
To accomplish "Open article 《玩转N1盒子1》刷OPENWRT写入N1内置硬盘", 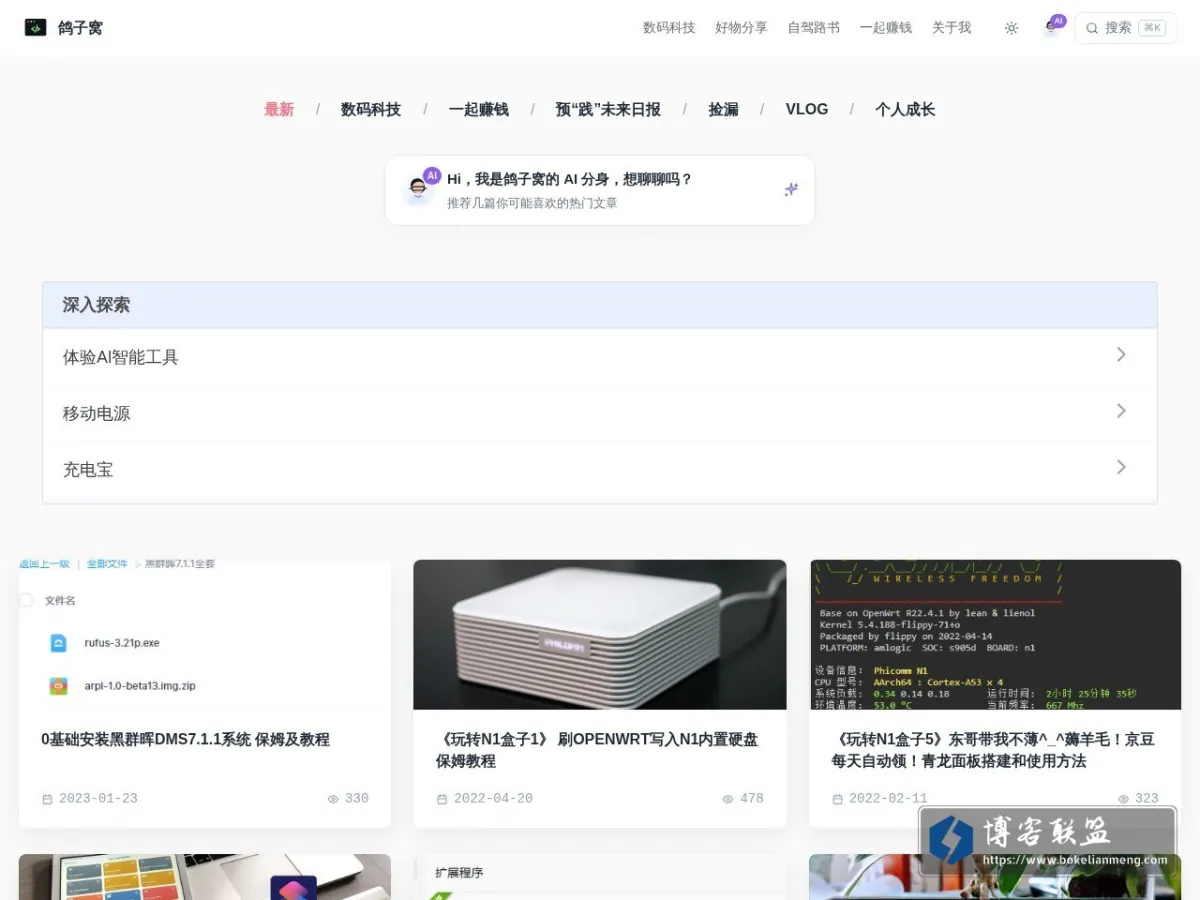I will (x=597, y=750).
